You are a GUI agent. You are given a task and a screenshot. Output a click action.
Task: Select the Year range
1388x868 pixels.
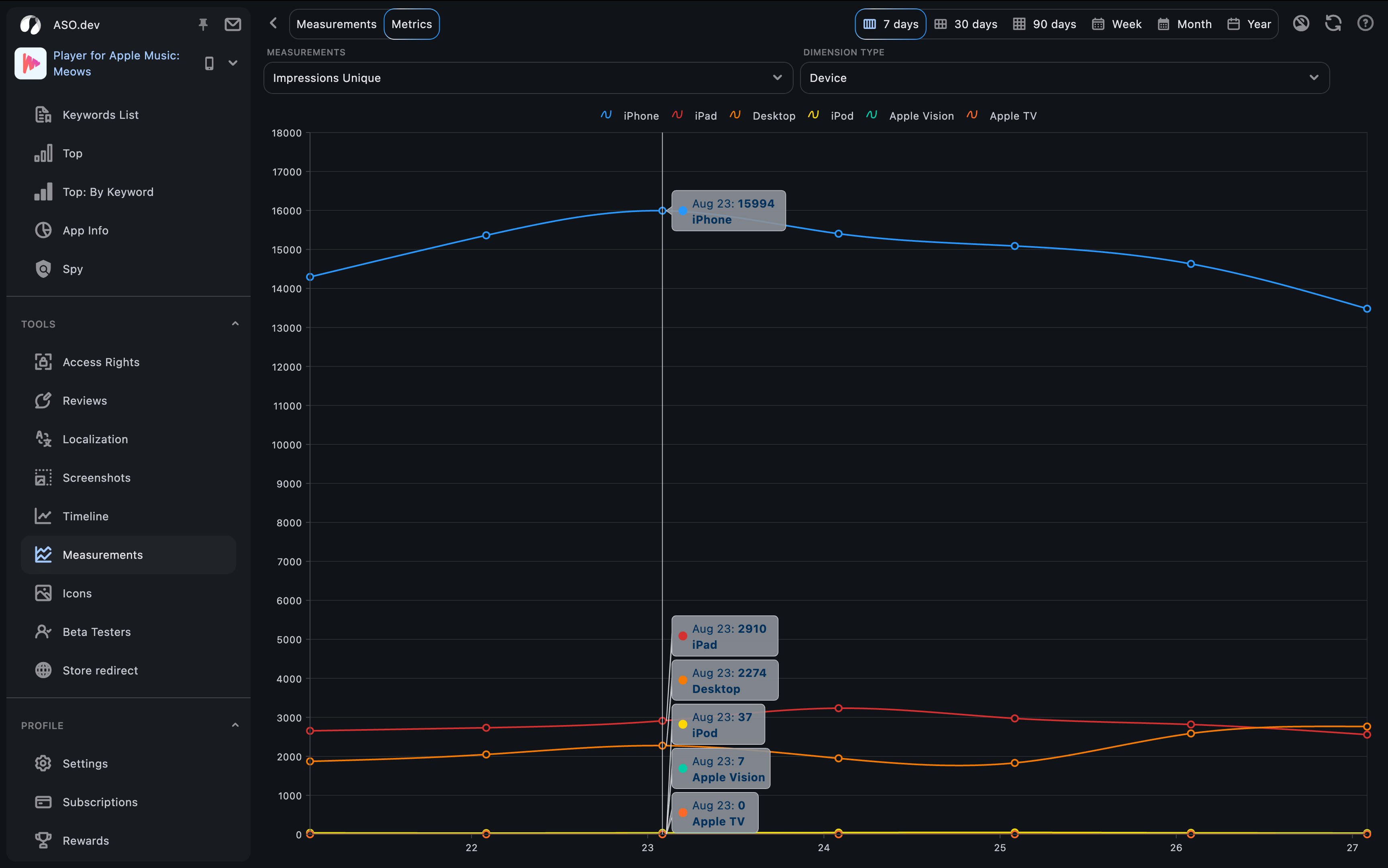pos(1249,24)
